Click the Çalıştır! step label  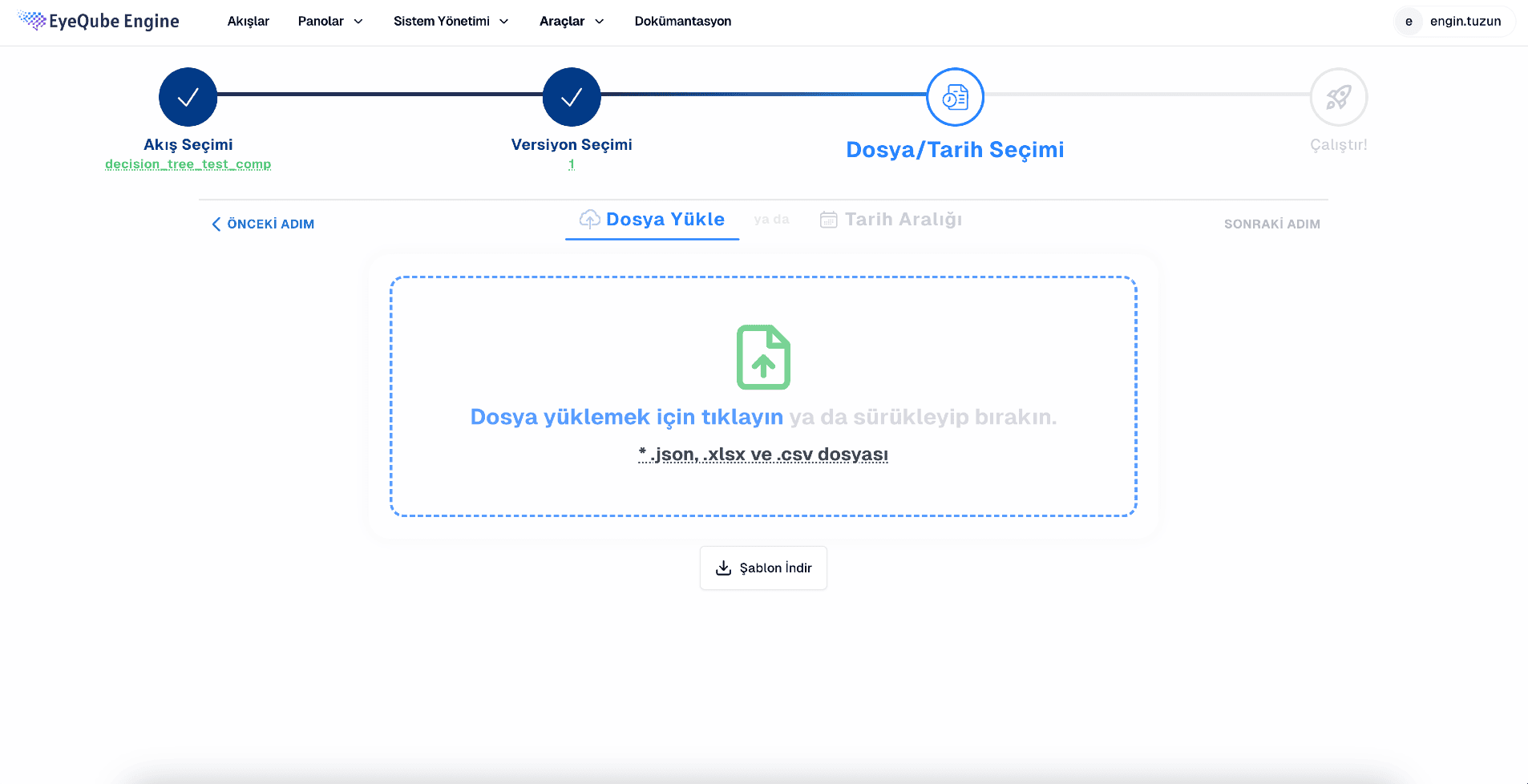(1339, 145)
